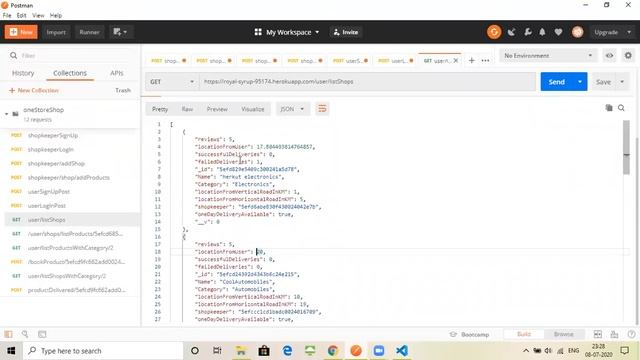This screenshot has height=360, width=640.
Task: Open notifications bell icon
Action: click(542, 32)
